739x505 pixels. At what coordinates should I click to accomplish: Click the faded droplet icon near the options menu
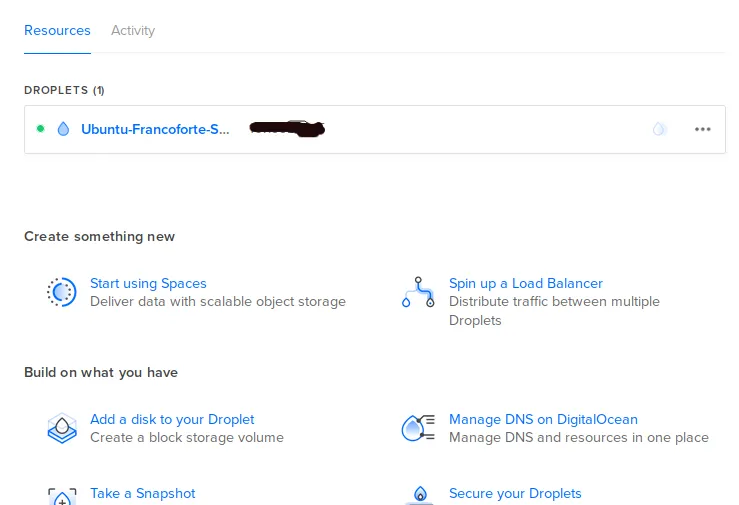[659, 129]
